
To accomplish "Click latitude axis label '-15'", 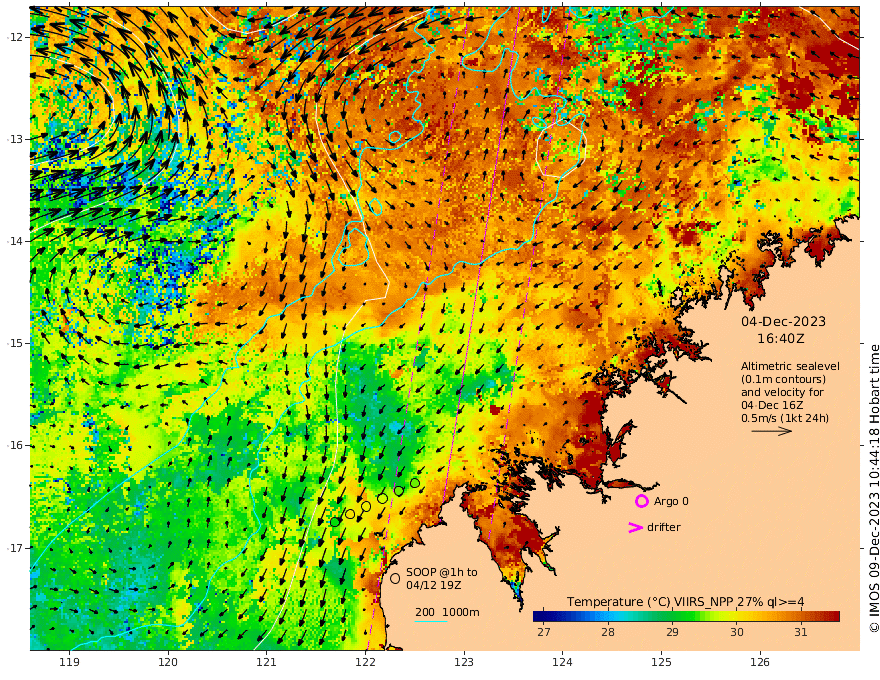I will (x=15, y=343).
